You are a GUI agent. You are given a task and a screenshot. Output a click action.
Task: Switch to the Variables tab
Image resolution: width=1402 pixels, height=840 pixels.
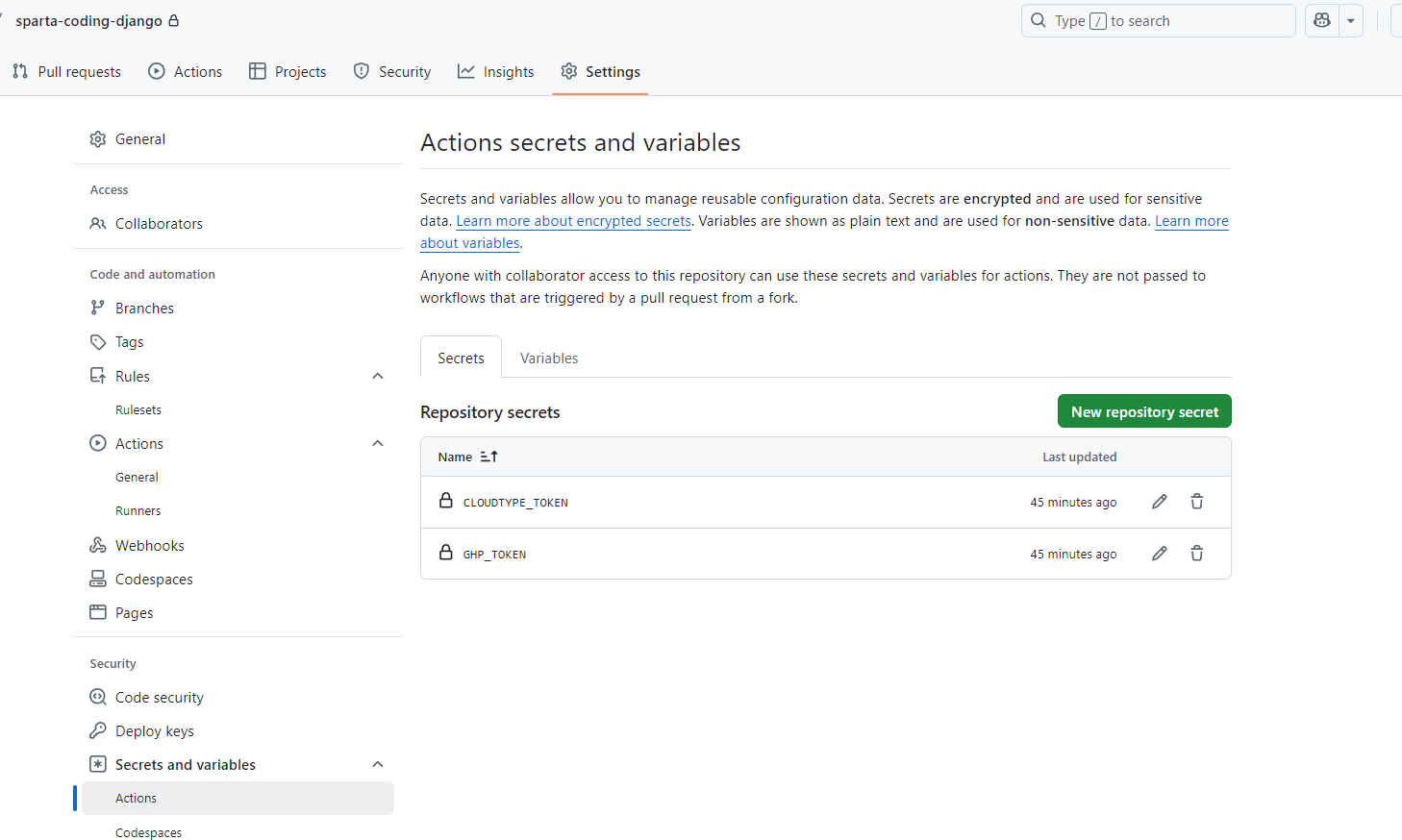click(x=549, y=358)
